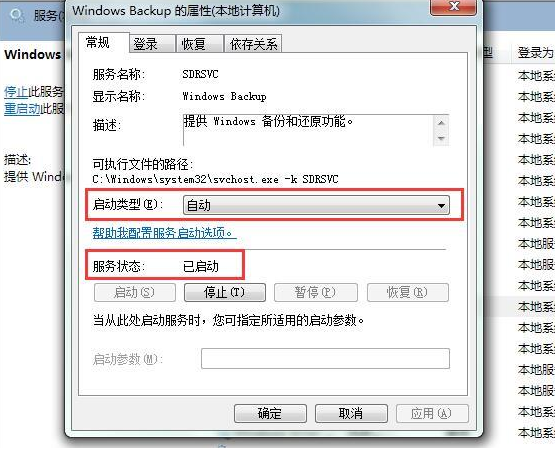Select the 启动类型 combo box showing 自动
556x449 pixels.
pyautogui.click(x=316, y=205)
